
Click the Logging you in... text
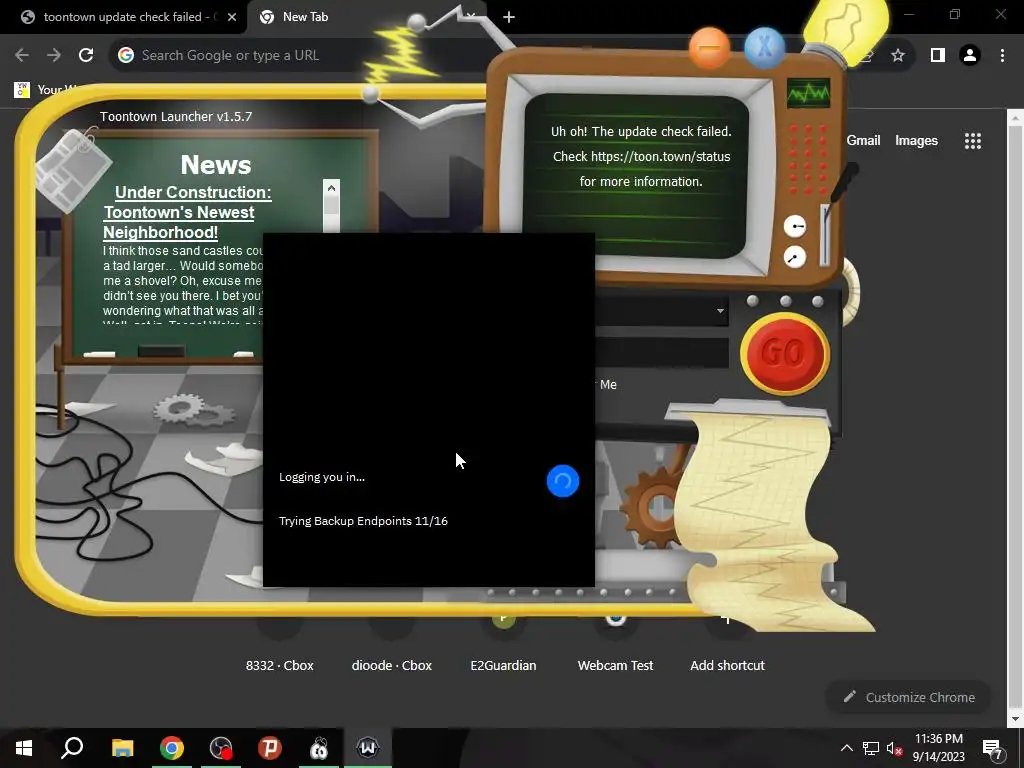pyautogui.click(x=322, y=477)
